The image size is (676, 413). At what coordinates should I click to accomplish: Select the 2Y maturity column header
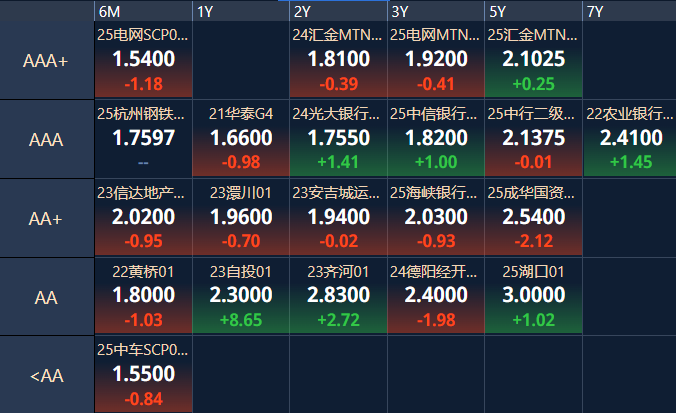[x=338, y=11]
